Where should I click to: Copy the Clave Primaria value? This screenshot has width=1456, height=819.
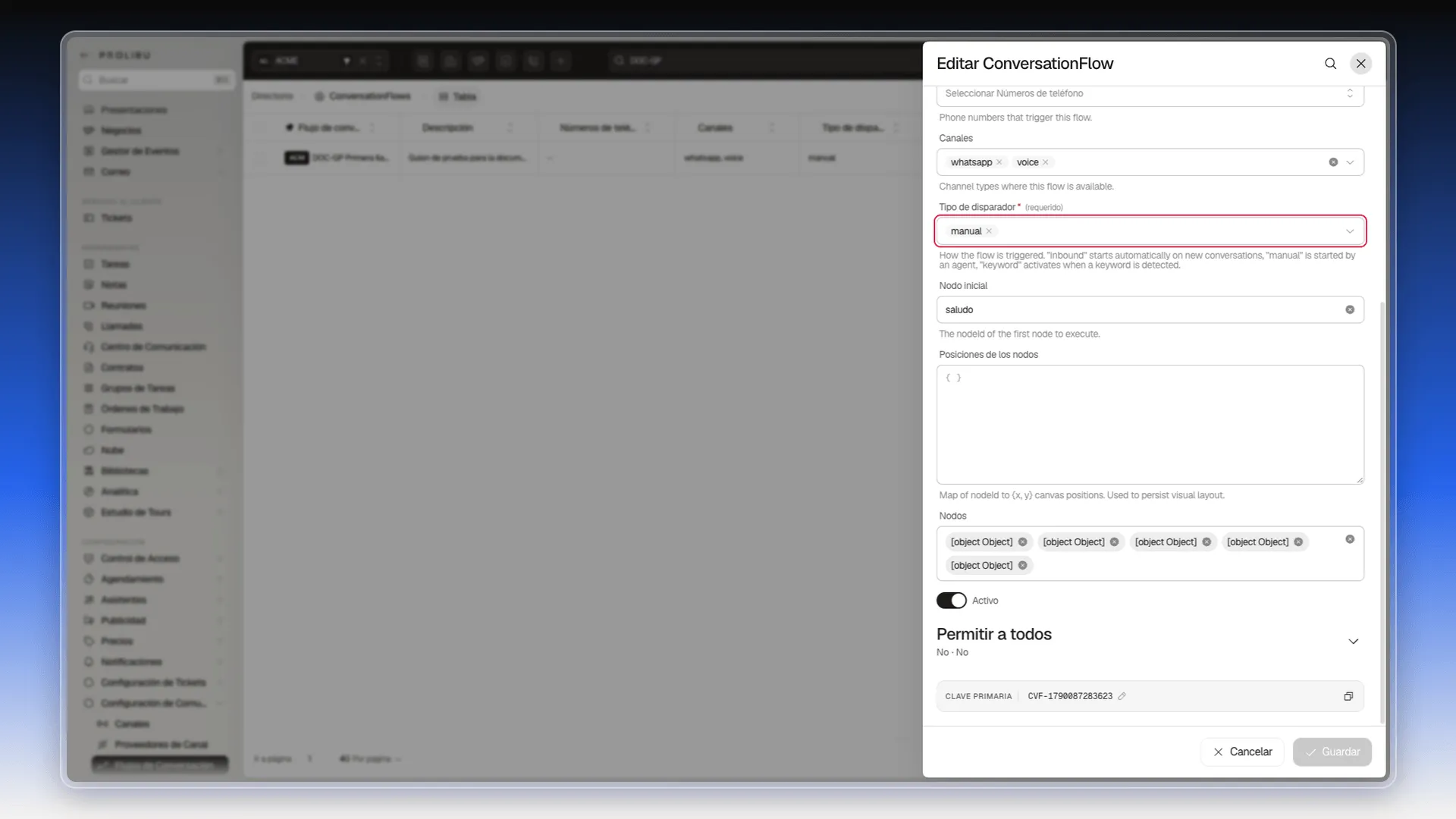click(x=1348, y=696)
